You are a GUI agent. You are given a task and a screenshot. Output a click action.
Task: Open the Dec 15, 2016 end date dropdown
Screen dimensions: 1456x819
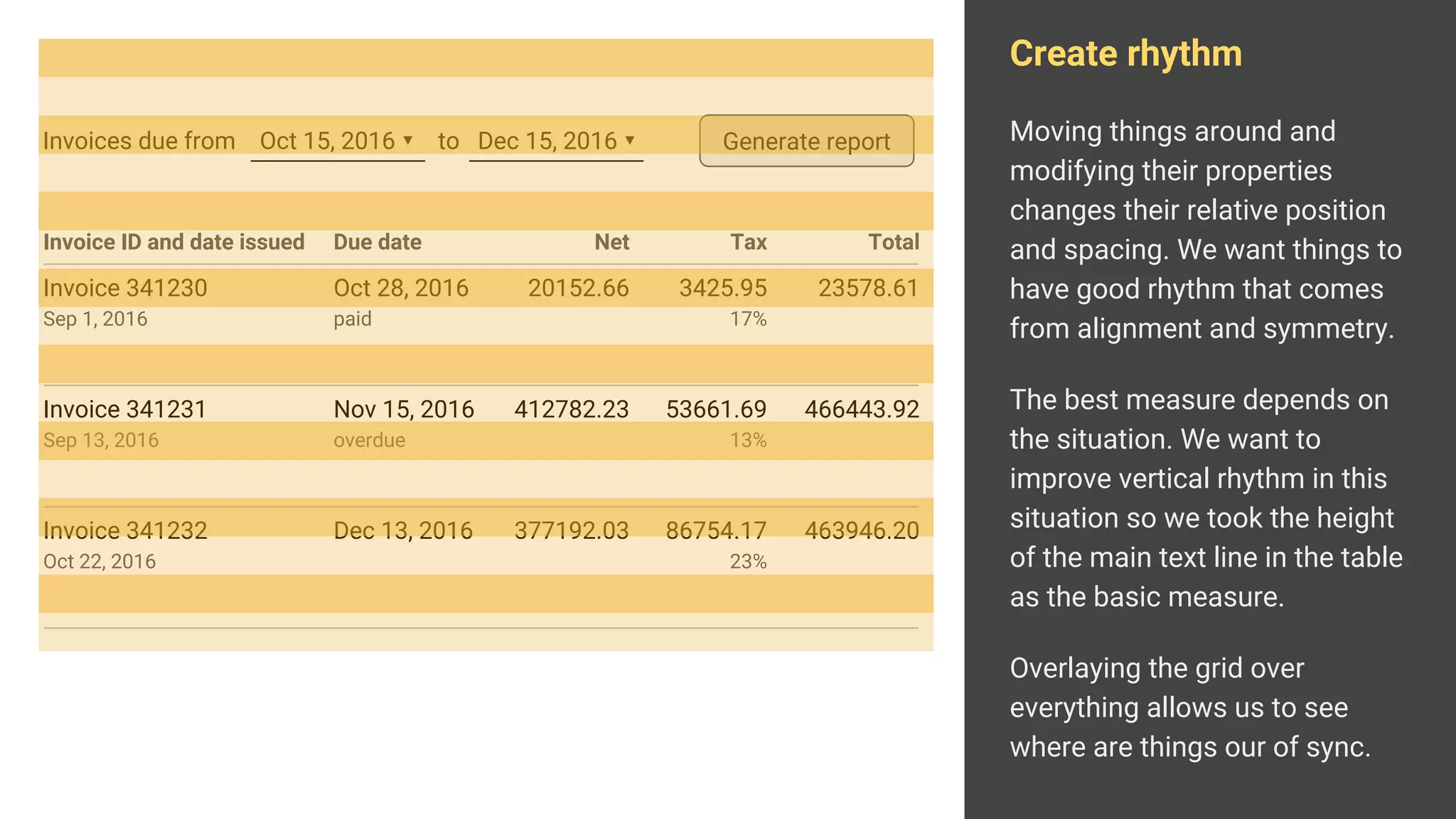coord(547,141)
